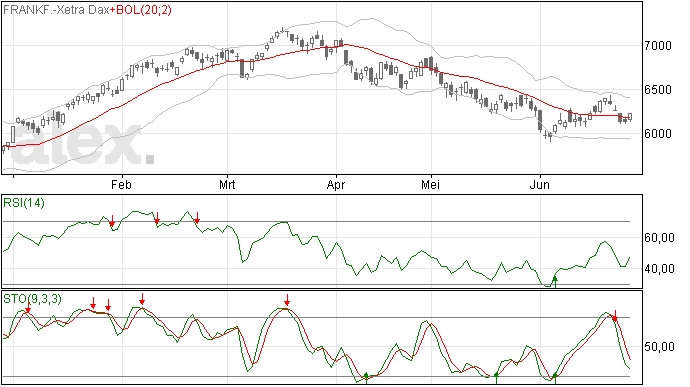Click the green buy arrow in RSI panel

coord(555,281)
